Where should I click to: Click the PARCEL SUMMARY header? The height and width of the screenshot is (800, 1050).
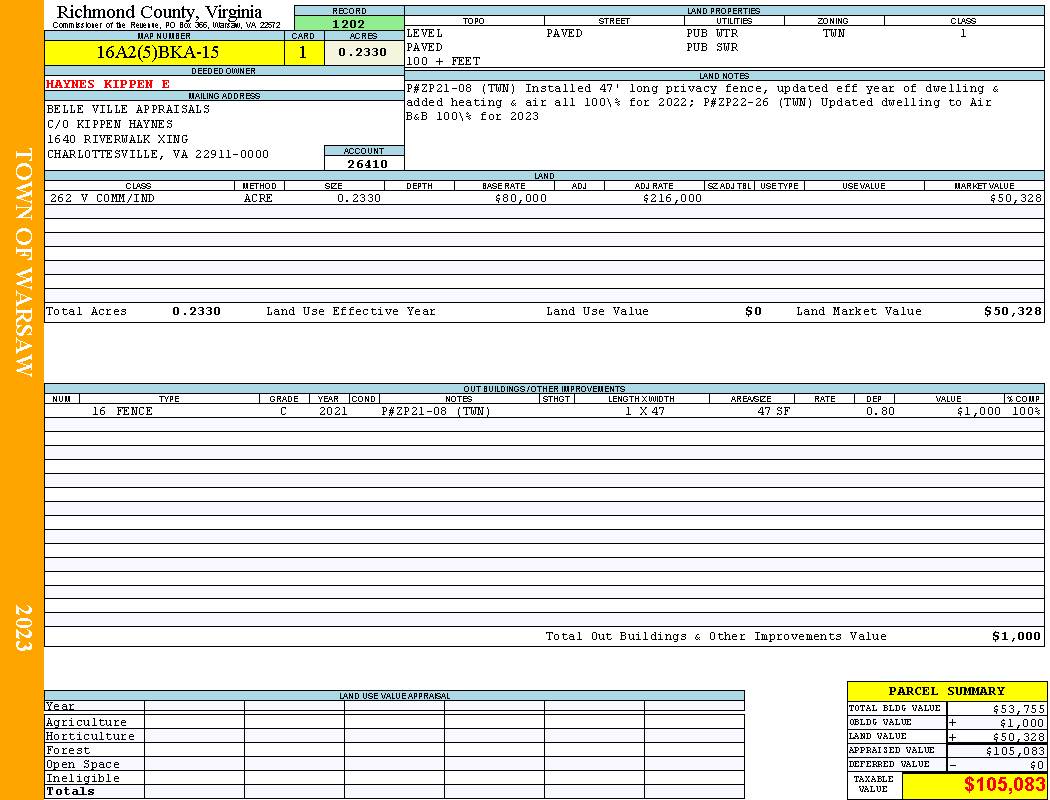tap(946, 691)
